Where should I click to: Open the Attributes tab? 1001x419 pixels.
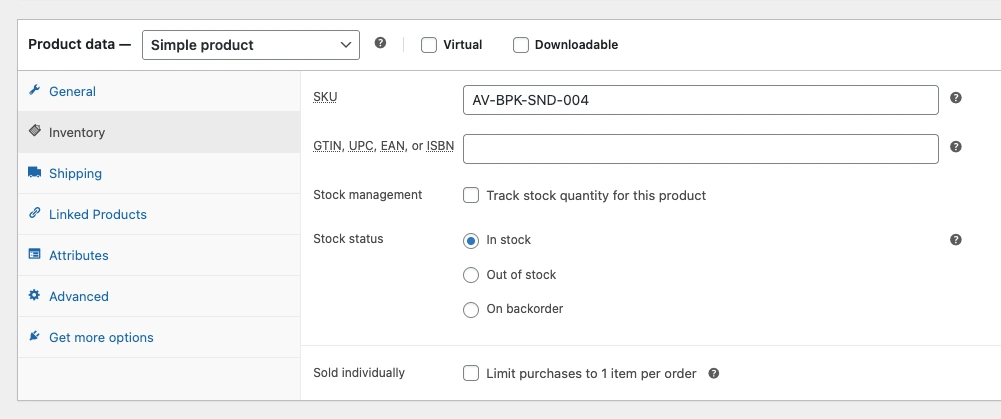pos(159,255)
